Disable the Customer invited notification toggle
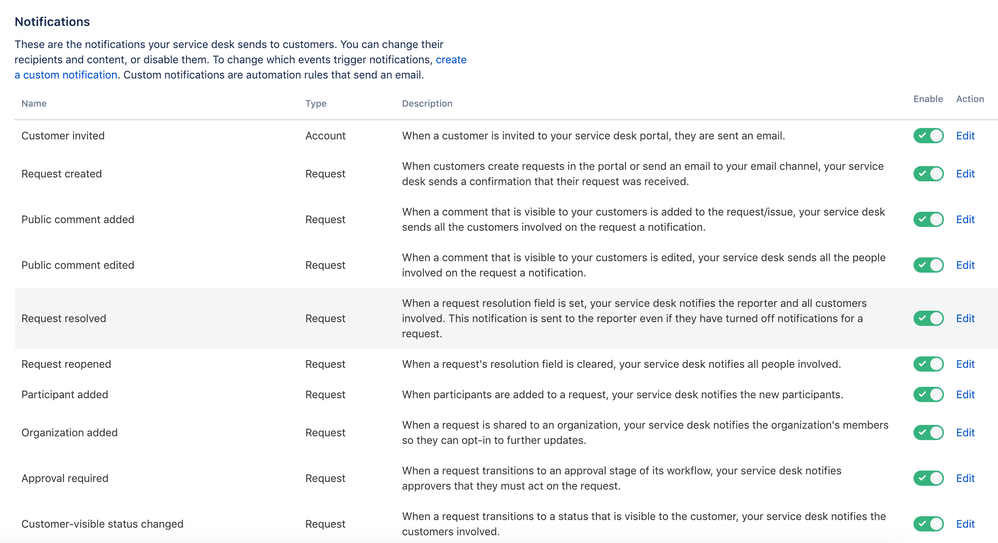Screen dimensions: 998x543 928,136
